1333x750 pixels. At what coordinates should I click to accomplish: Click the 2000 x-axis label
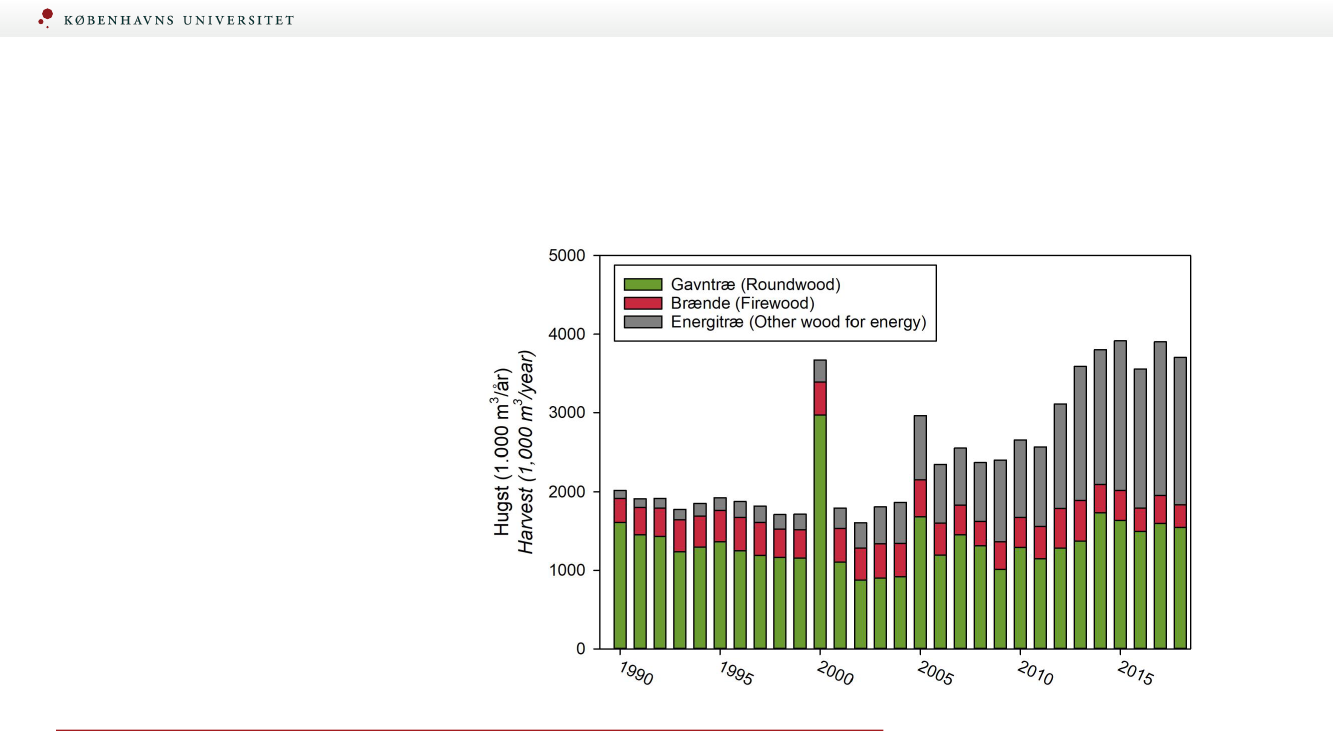[x=835, y=673]
